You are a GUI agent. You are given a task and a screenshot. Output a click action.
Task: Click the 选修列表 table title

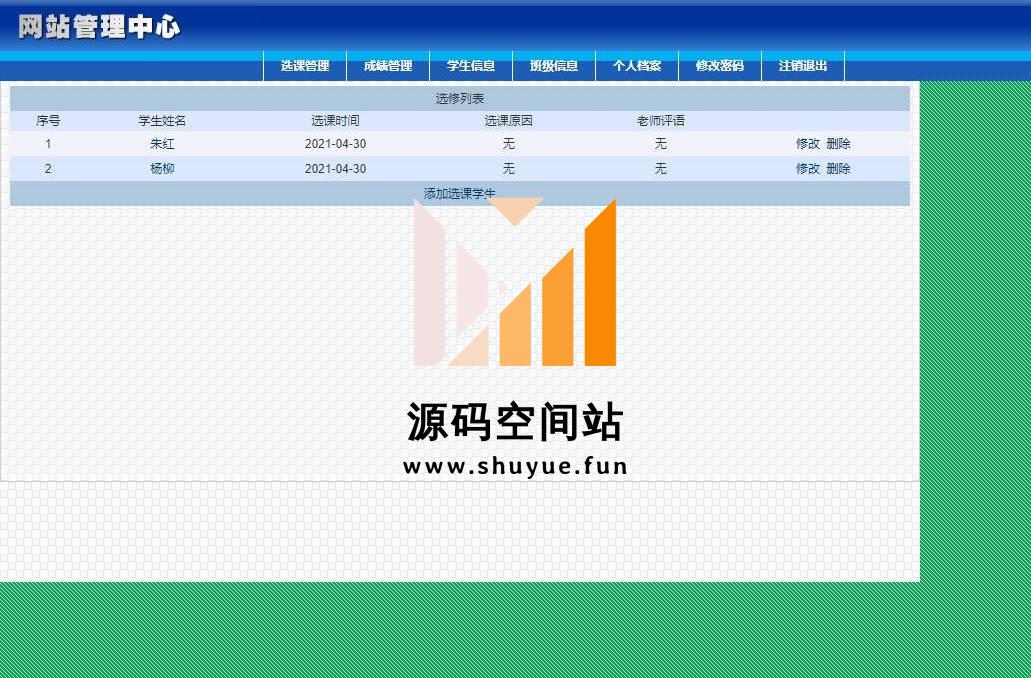point(460,99)
